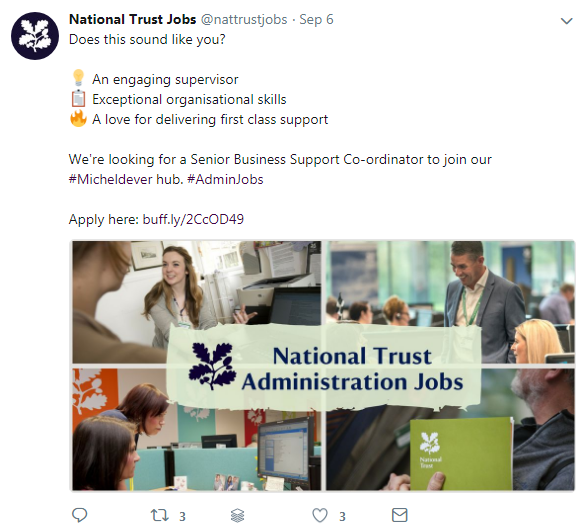This screenshot has width=584, height=530.
Task: Open the National Trust Administration Jobs banner
Action: point(323,367)
